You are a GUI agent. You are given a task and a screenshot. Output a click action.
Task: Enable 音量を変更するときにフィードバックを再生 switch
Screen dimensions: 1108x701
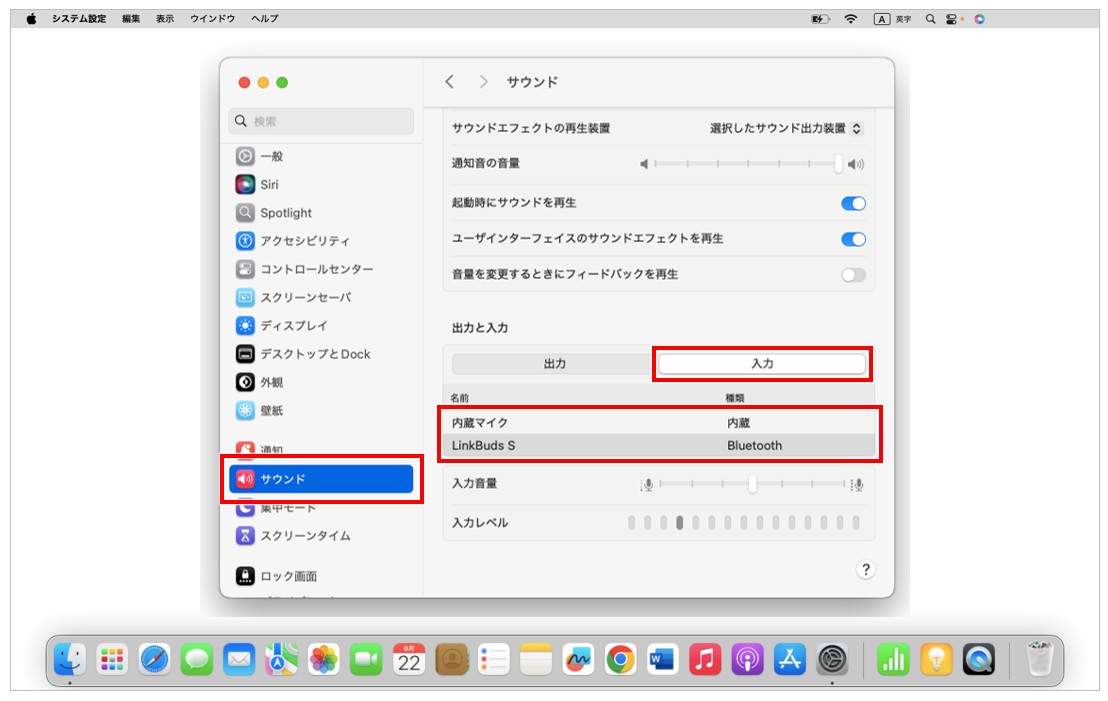853,275
